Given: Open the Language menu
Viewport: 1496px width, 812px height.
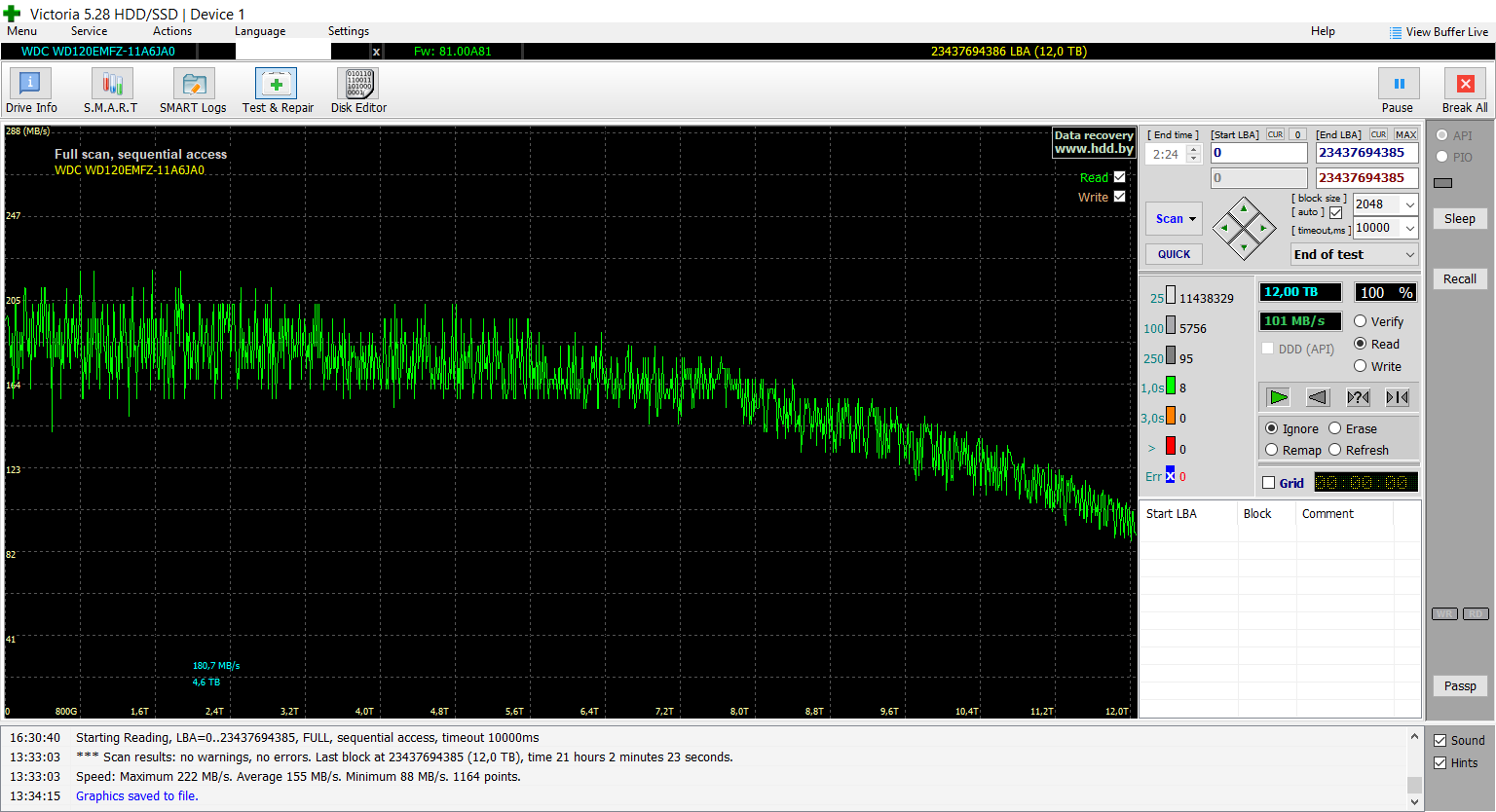Looking at the screenshot, I should tap(260, 31).
